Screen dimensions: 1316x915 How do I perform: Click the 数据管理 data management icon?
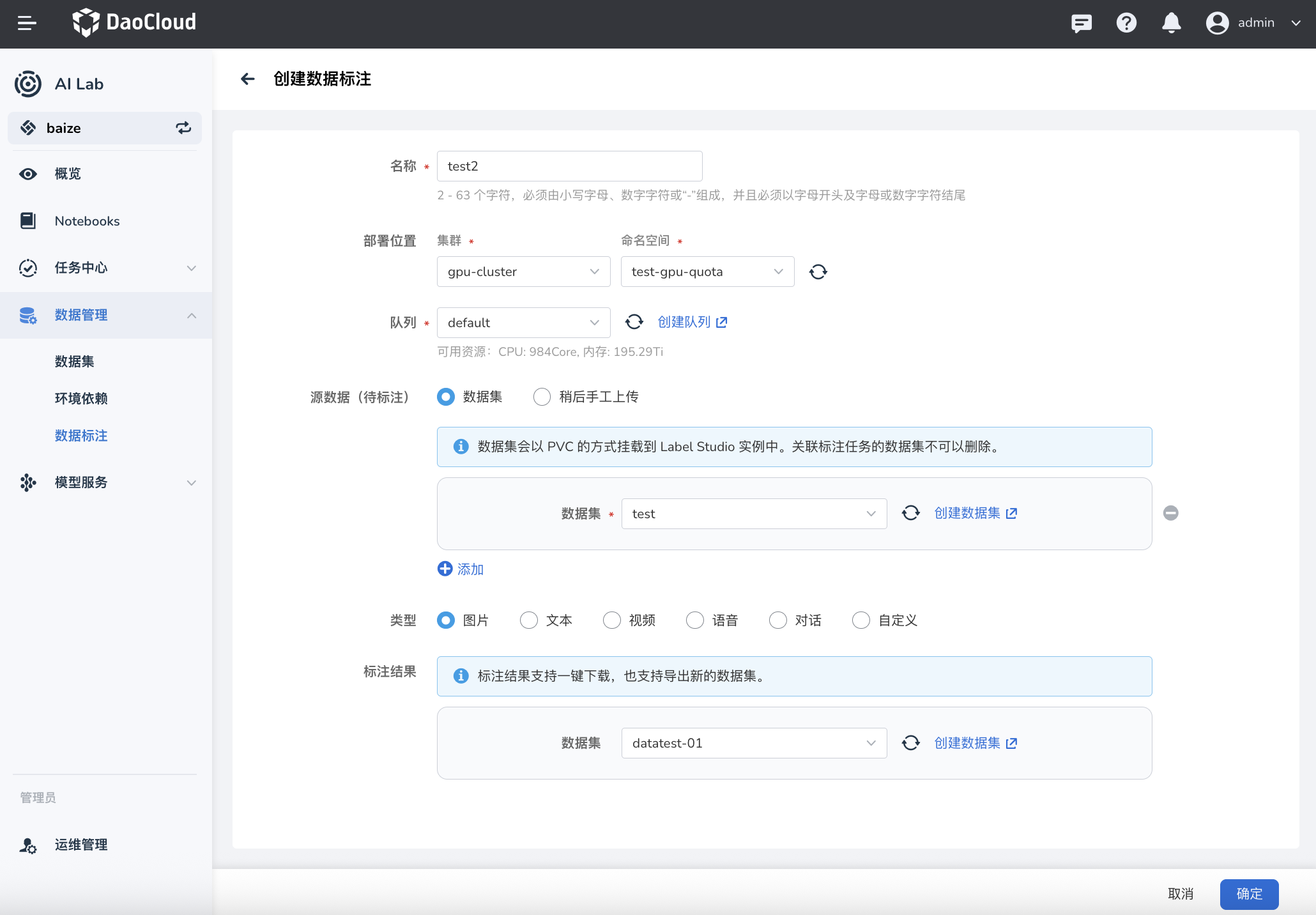pyautogui.click(x=27, y=315)
